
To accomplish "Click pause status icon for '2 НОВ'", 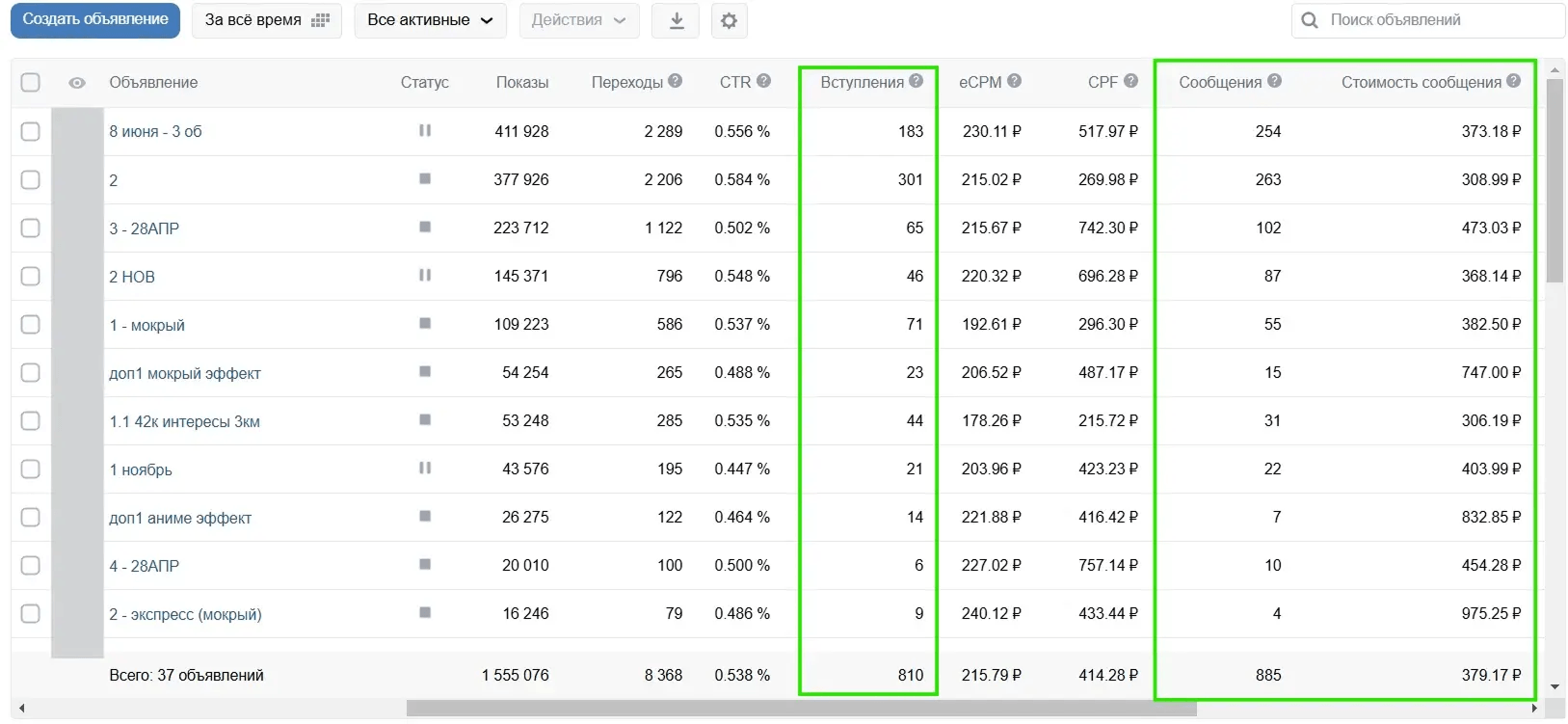I will coord(425,275).
